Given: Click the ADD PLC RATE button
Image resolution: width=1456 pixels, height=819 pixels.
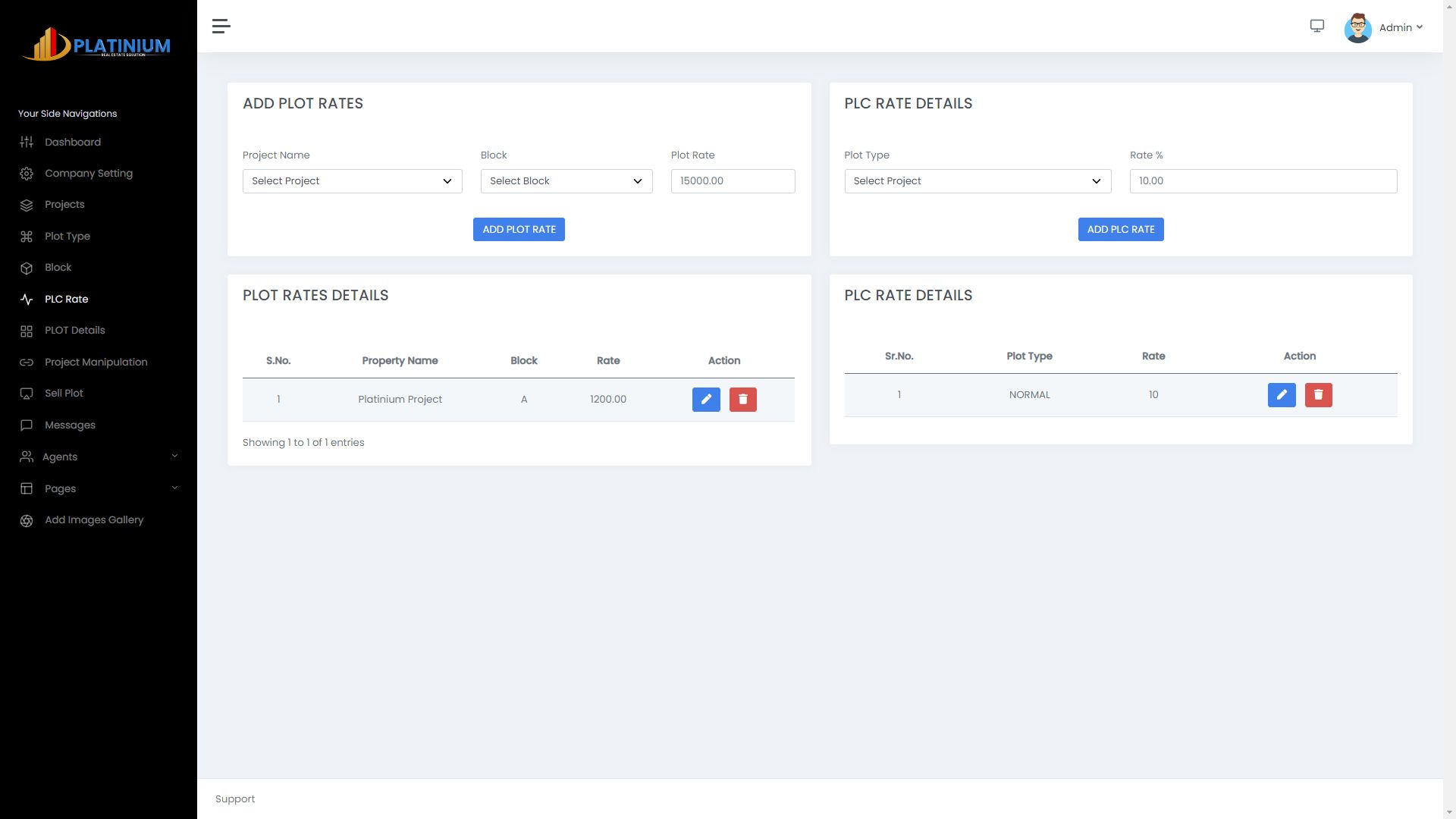Looking at the screenshot, I should (1120, 229).
